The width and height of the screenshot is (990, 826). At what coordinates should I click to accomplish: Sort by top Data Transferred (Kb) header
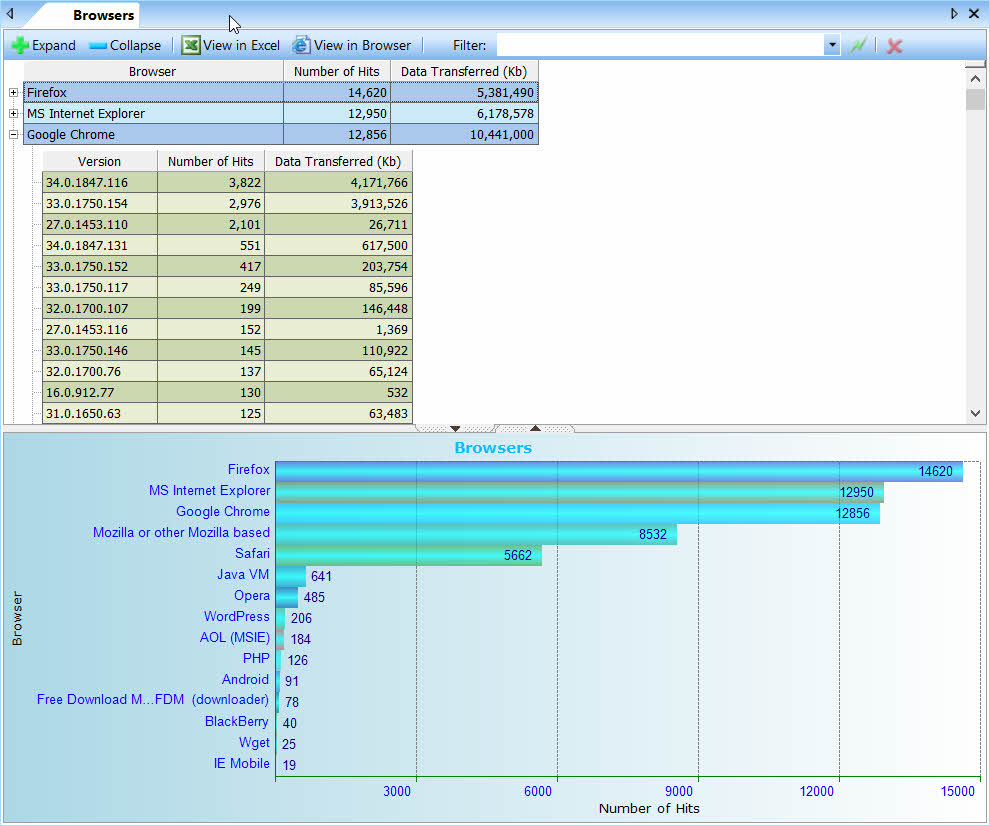464,71
